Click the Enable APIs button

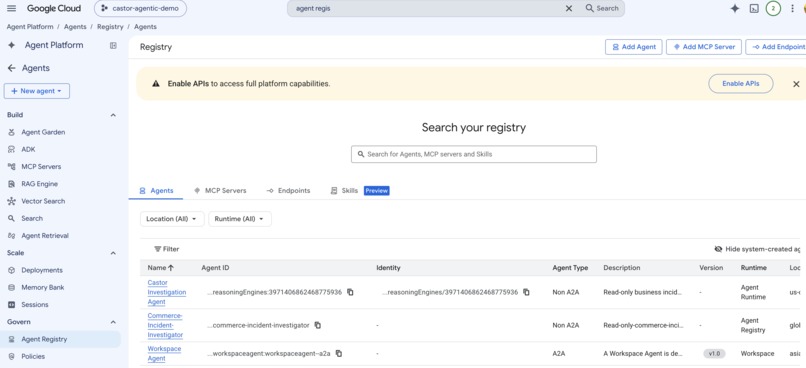click(741, 83)
